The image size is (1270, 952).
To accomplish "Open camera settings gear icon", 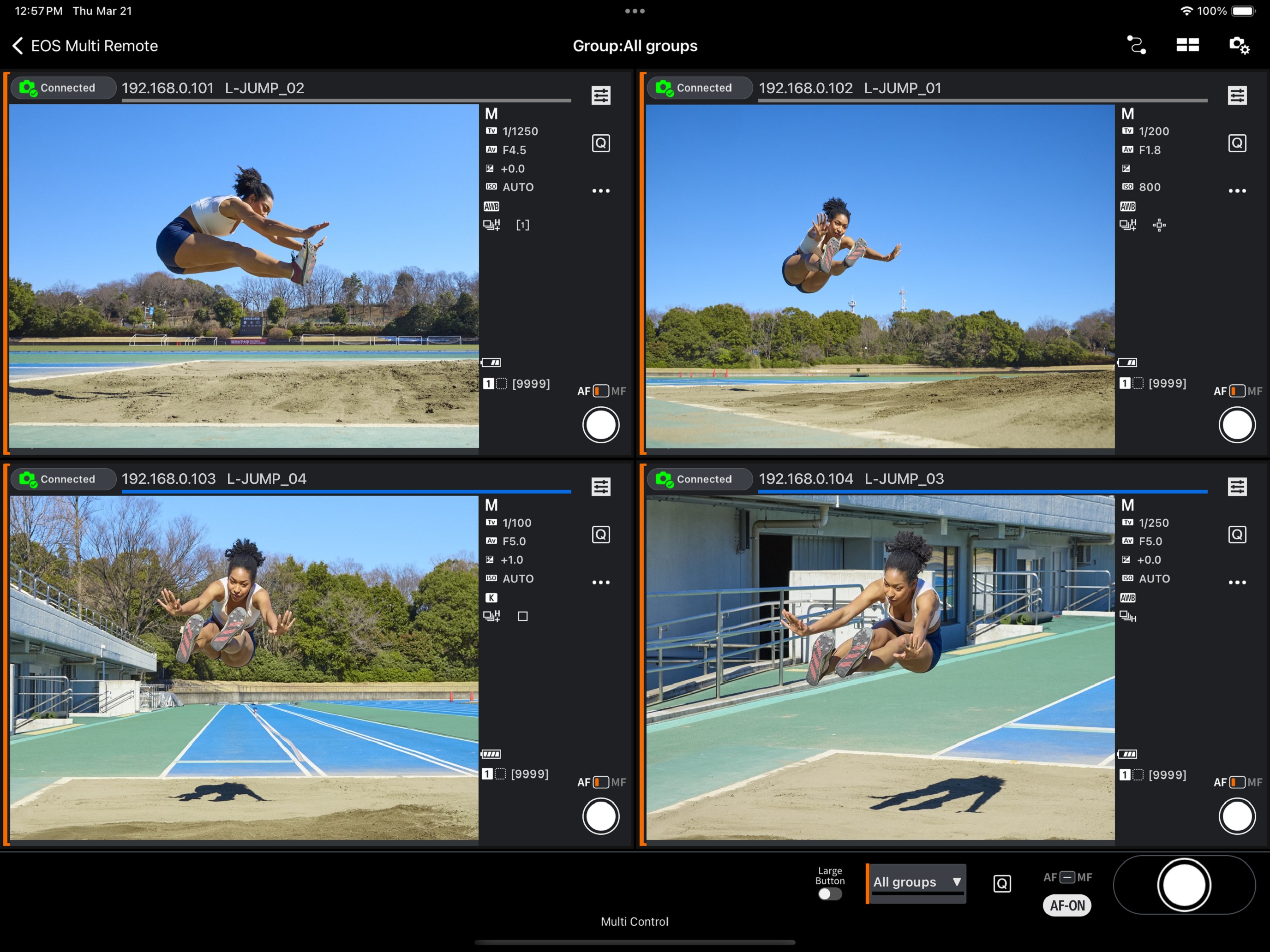I will coord(1239,45).
